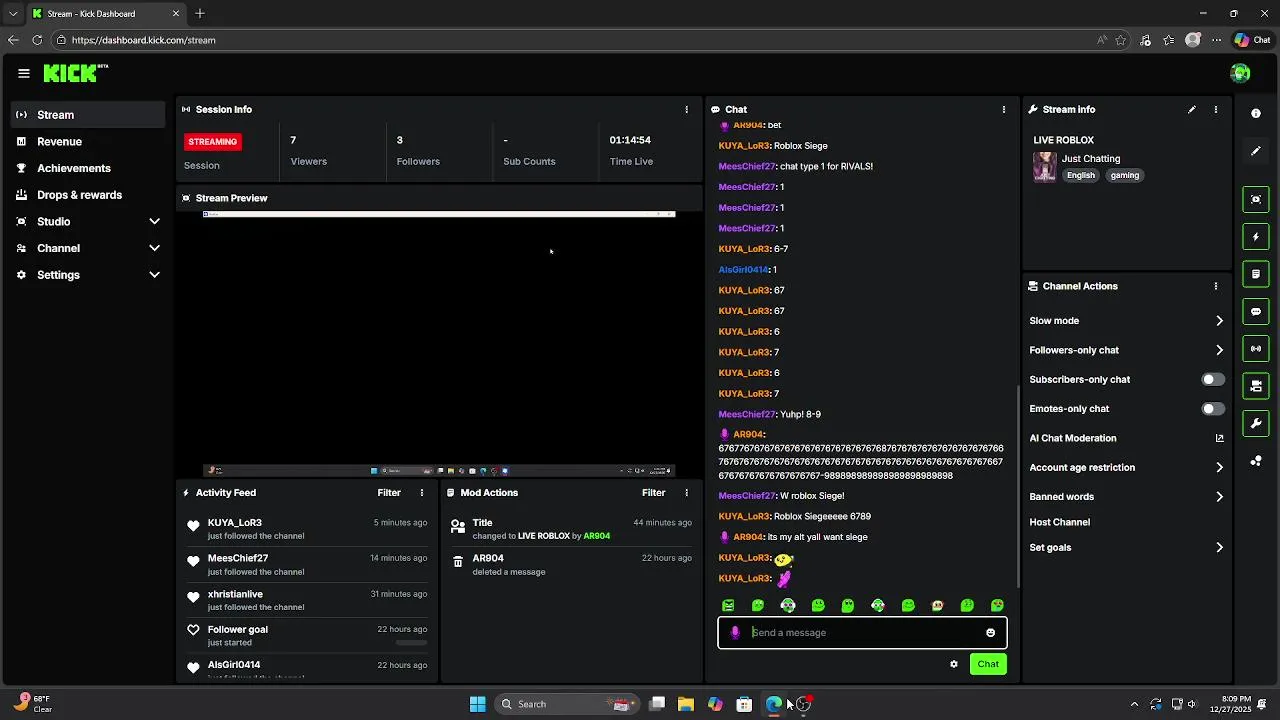Open the hamburger menu beside the Kick logo
Viewport: 1280px width, 720px height.
(24, 73)
